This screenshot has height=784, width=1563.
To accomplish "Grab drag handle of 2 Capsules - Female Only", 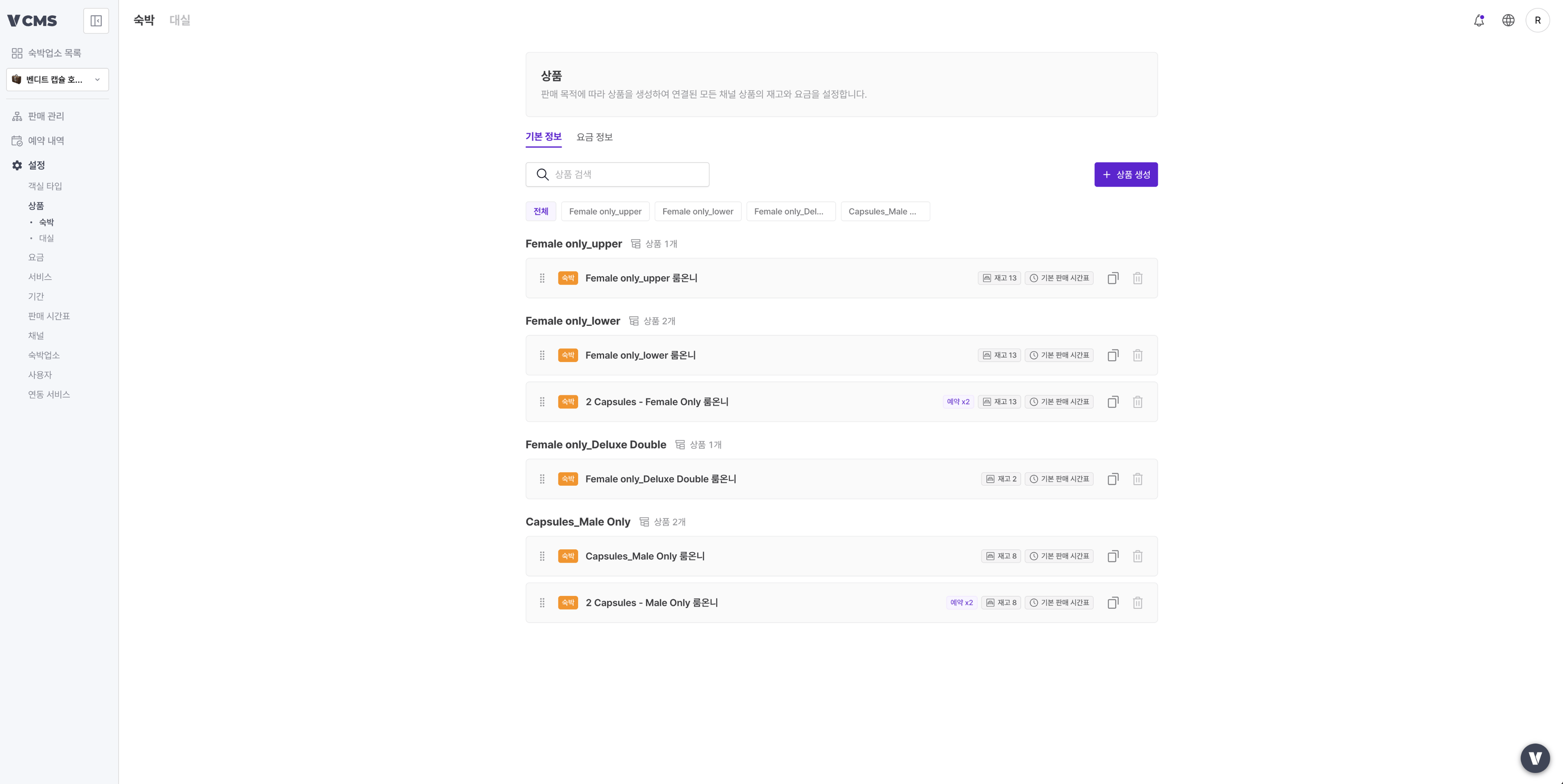I will tap(542, 402).
